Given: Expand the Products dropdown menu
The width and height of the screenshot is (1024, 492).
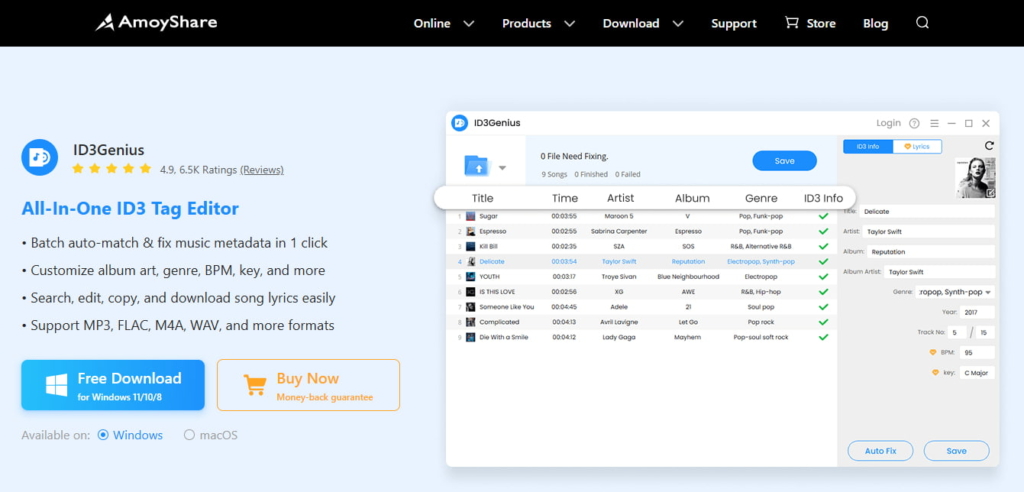Looking at the screenshot, I should pos(538,23).
